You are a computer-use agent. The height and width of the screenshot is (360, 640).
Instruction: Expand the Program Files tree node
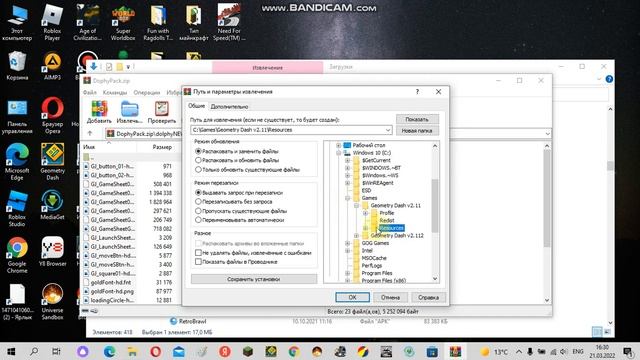click(x=348, y=273)
